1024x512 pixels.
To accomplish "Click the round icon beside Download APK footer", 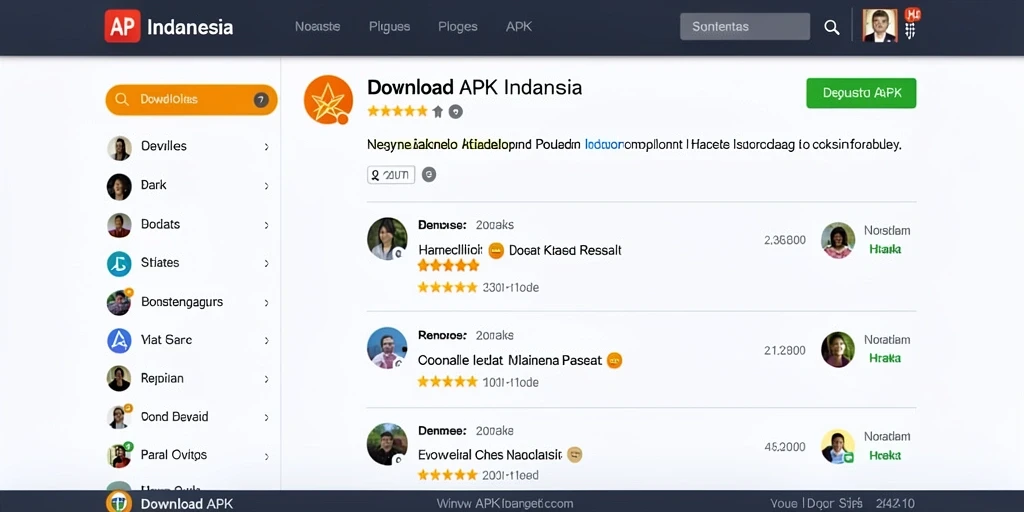I will (x=119, y=502).
